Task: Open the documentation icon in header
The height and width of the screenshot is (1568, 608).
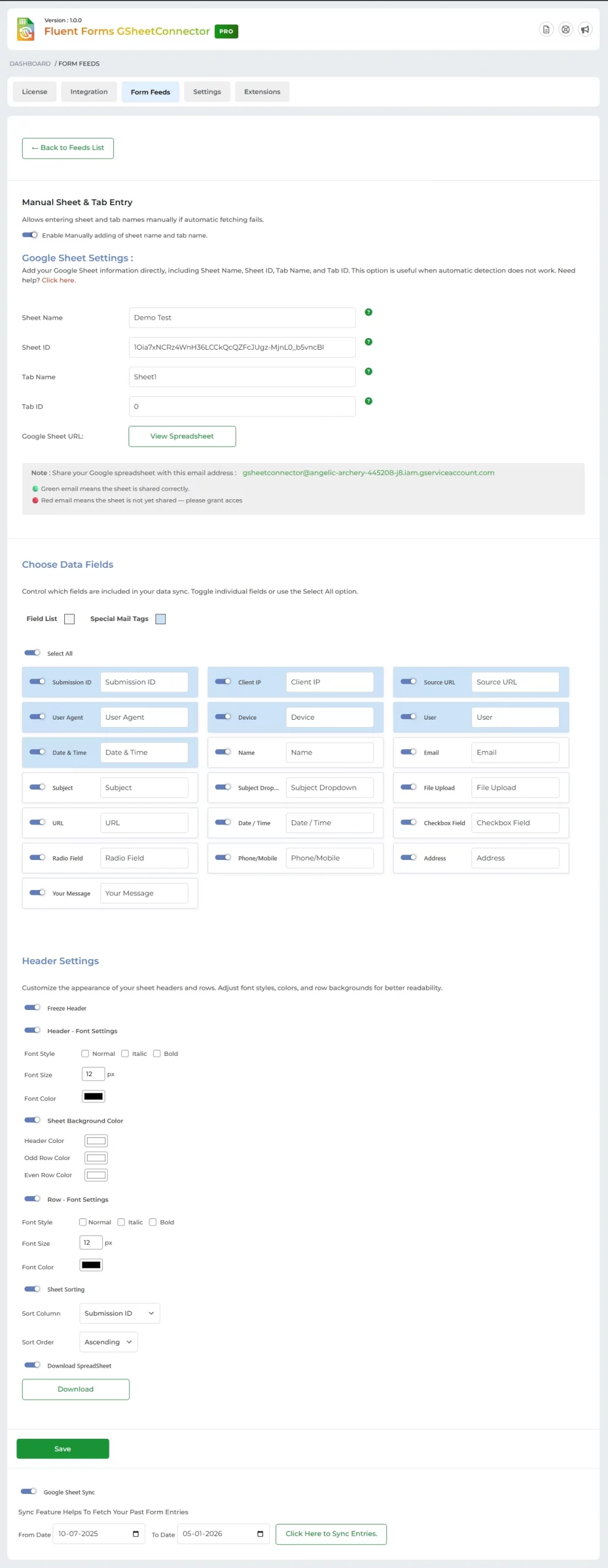Action: coord(546,29)
